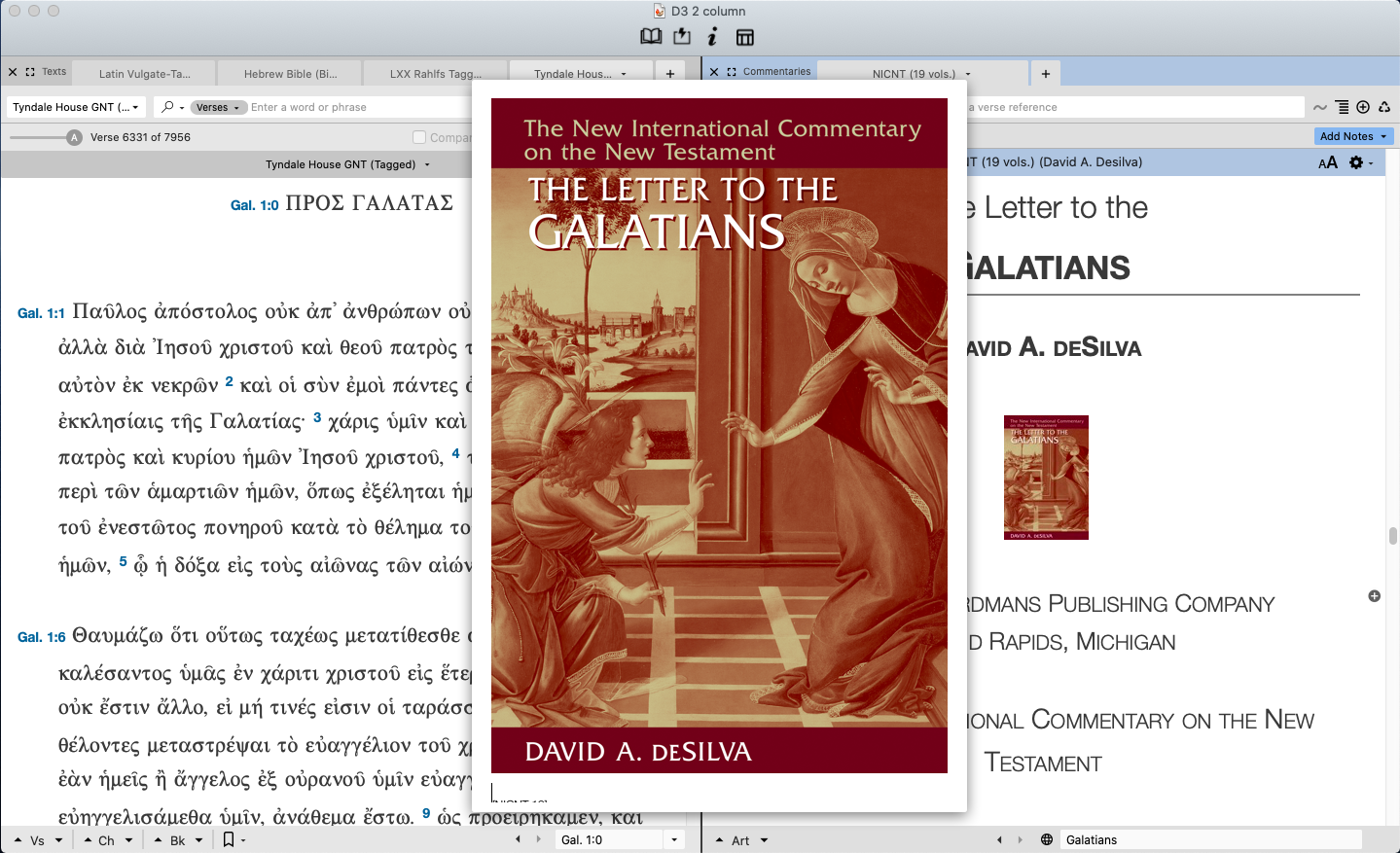1400x853 pixels.
Task: Click the AA text size icon
Action: pos(1327,163)
